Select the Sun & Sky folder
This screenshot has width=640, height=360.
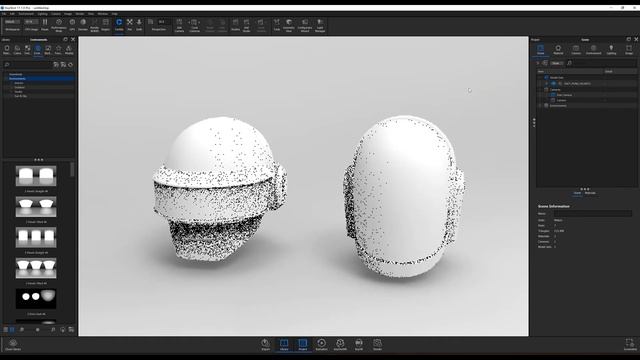(x=20, y=96)
